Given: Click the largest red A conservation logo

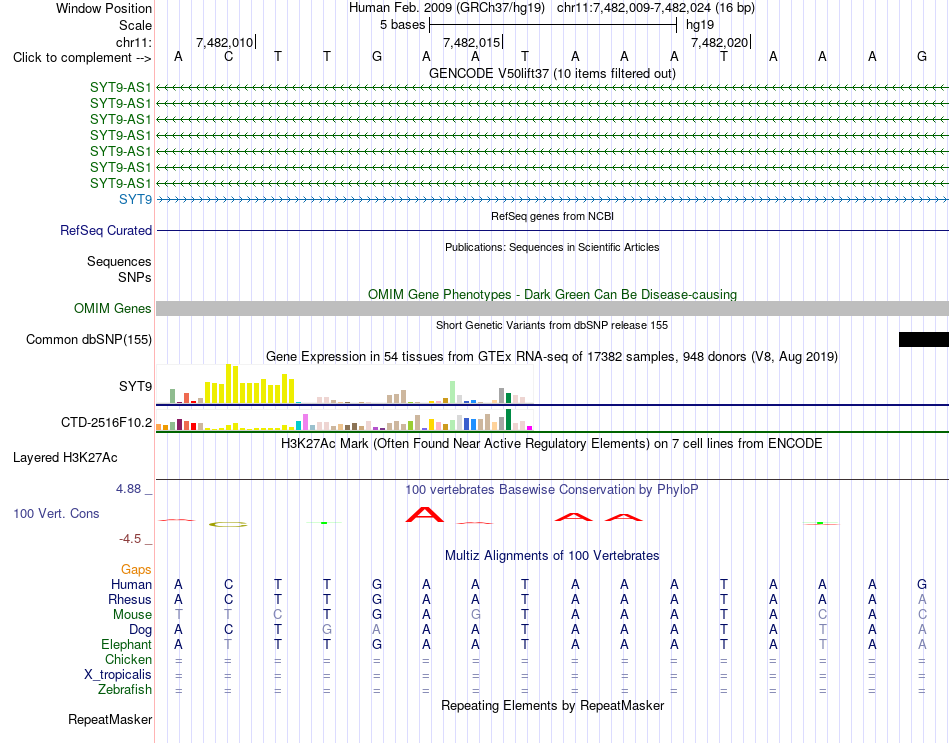Looking at the screenshot, I should (425, 515).
